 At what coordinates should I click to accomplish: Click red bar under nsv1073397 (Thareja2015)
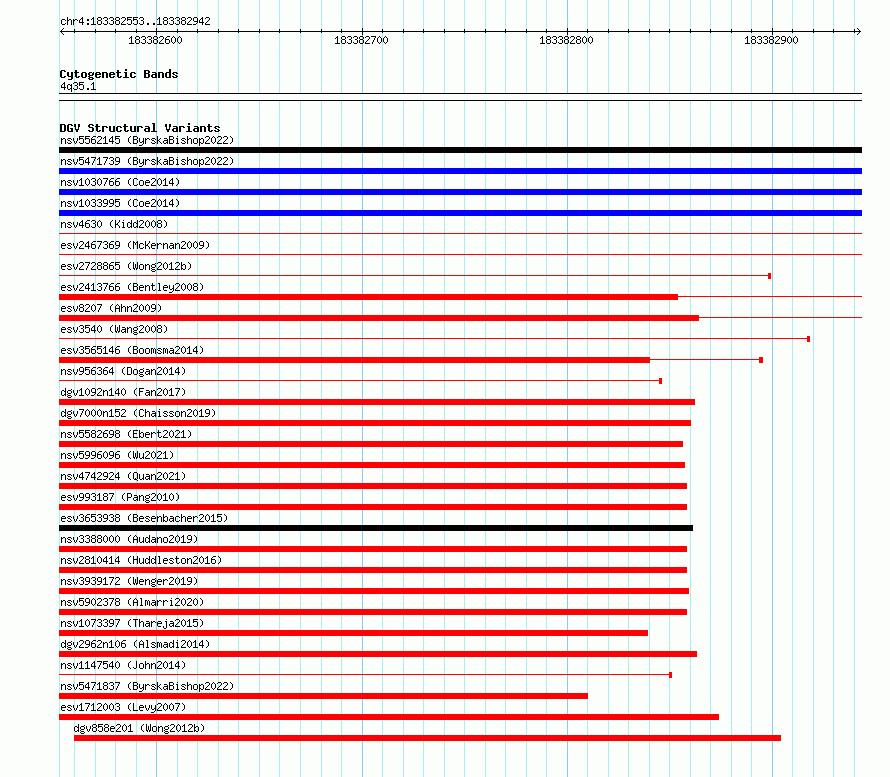coord(354,633)
